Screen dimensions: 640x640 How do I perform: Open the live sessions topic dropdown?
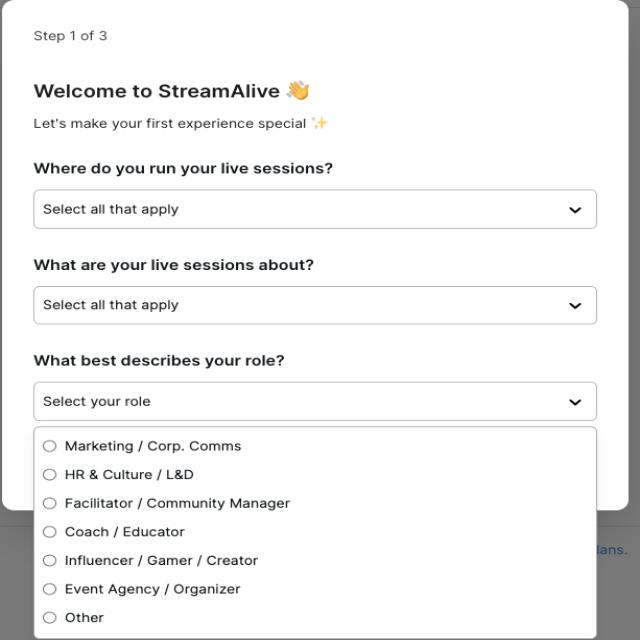pyautogui.click(x=315, y=305)
